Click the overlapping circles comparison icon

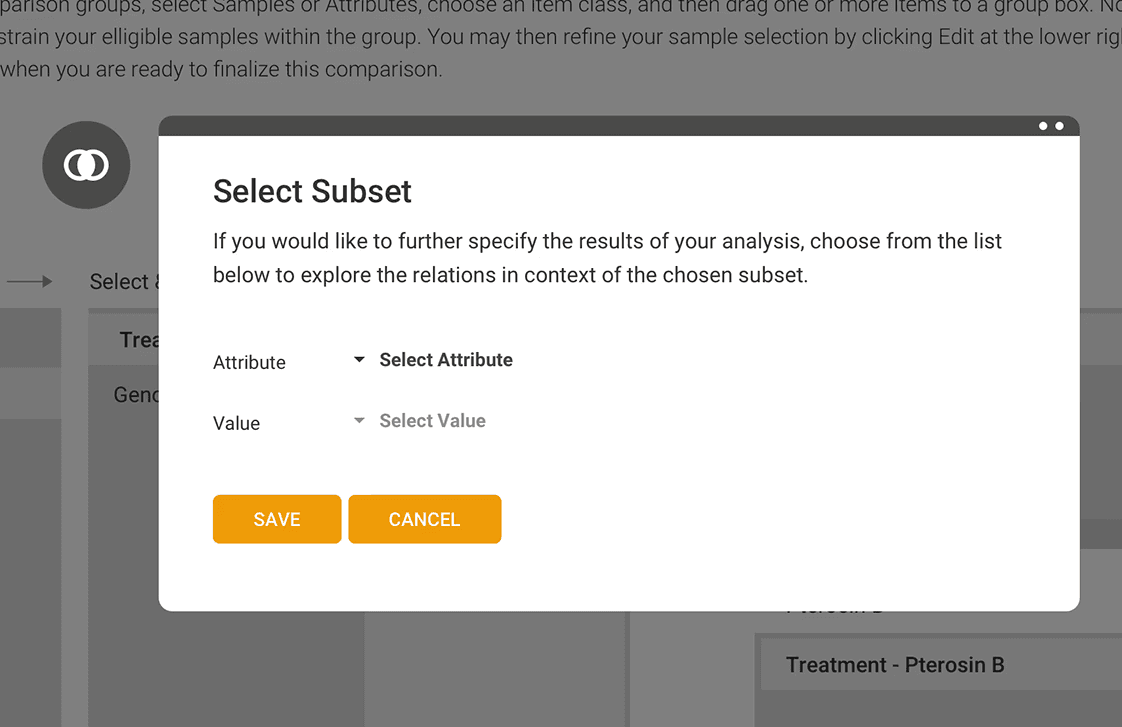click(86, 165)
